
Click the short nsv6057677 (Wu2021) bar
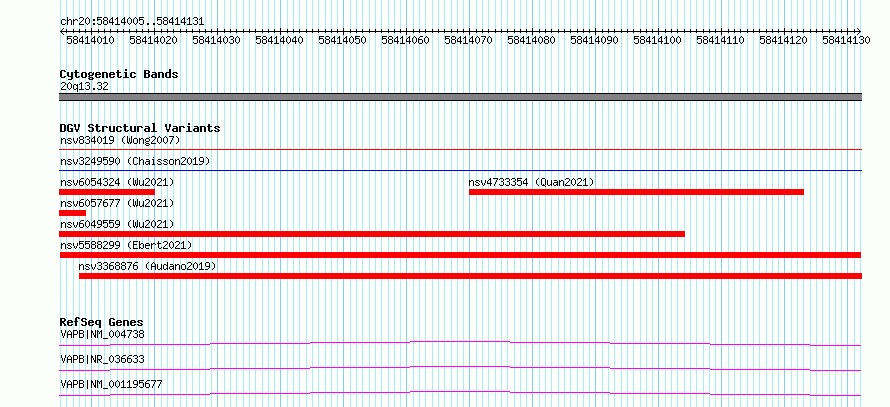[x=73, y=213]
